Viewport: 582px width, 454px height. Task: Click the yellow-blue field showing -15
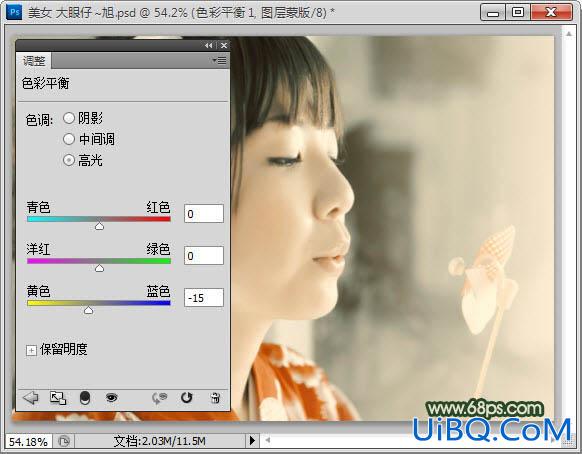pos(204,297)
